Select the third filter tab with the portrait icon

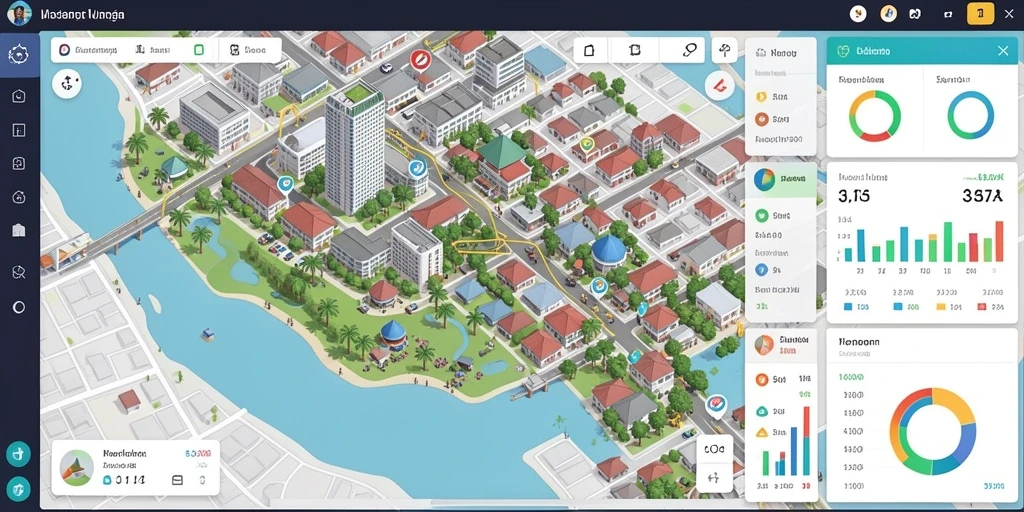tap(248, 50)
